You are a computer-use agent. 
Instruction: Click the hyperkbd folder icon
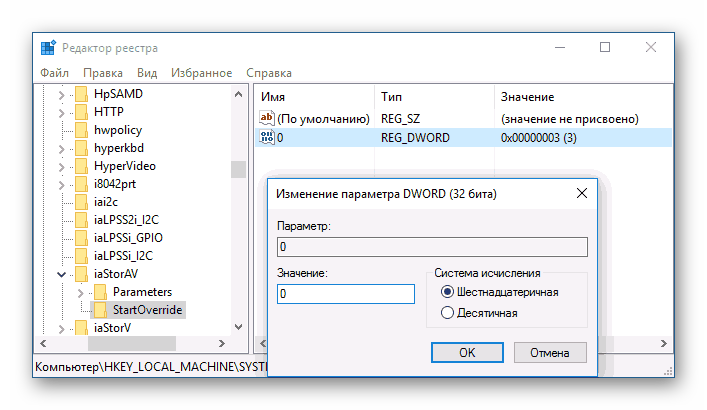(82, 148)
